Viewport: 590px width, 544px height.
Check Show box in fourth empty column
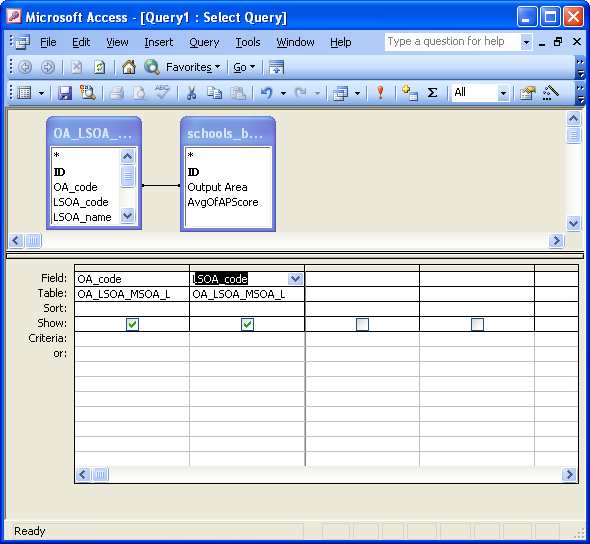tap(477, 324)
